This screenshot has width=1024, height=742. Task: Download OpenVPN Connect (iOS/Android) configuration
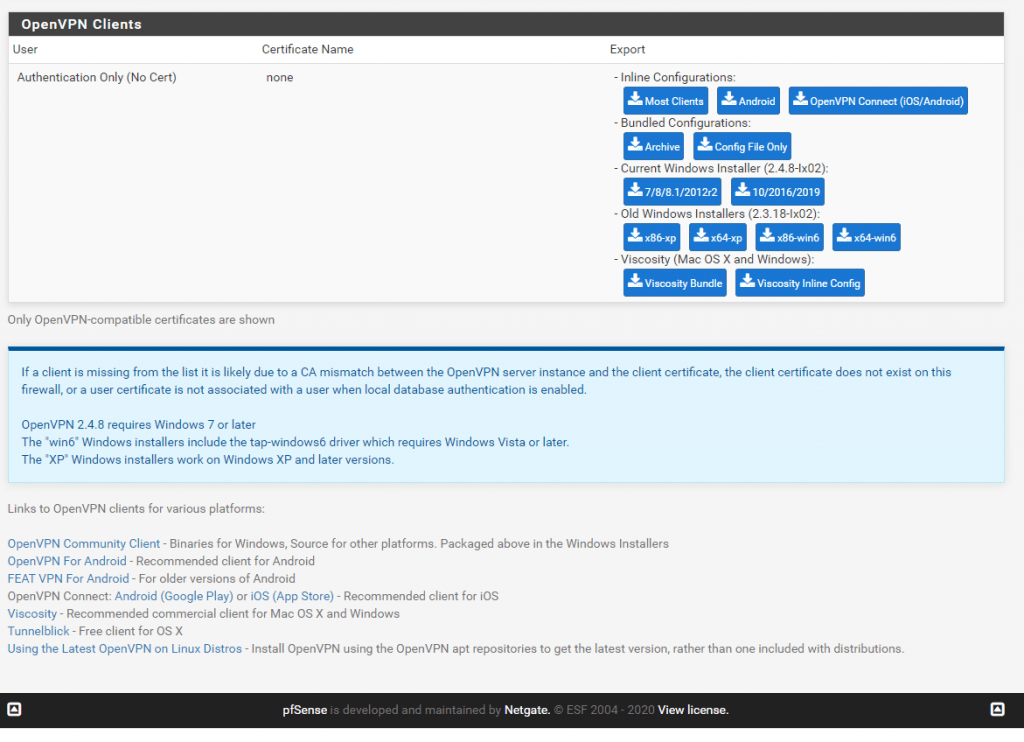[x=878, y=101]
